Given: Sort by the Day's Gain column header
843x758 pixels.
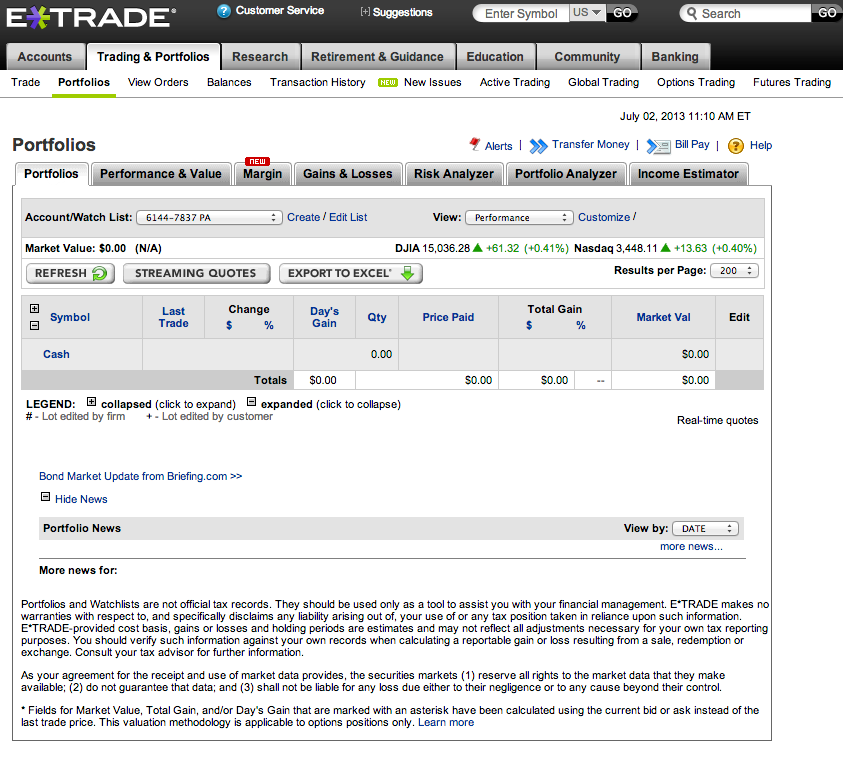Looking at the screenshot, I should pos(325,318).
